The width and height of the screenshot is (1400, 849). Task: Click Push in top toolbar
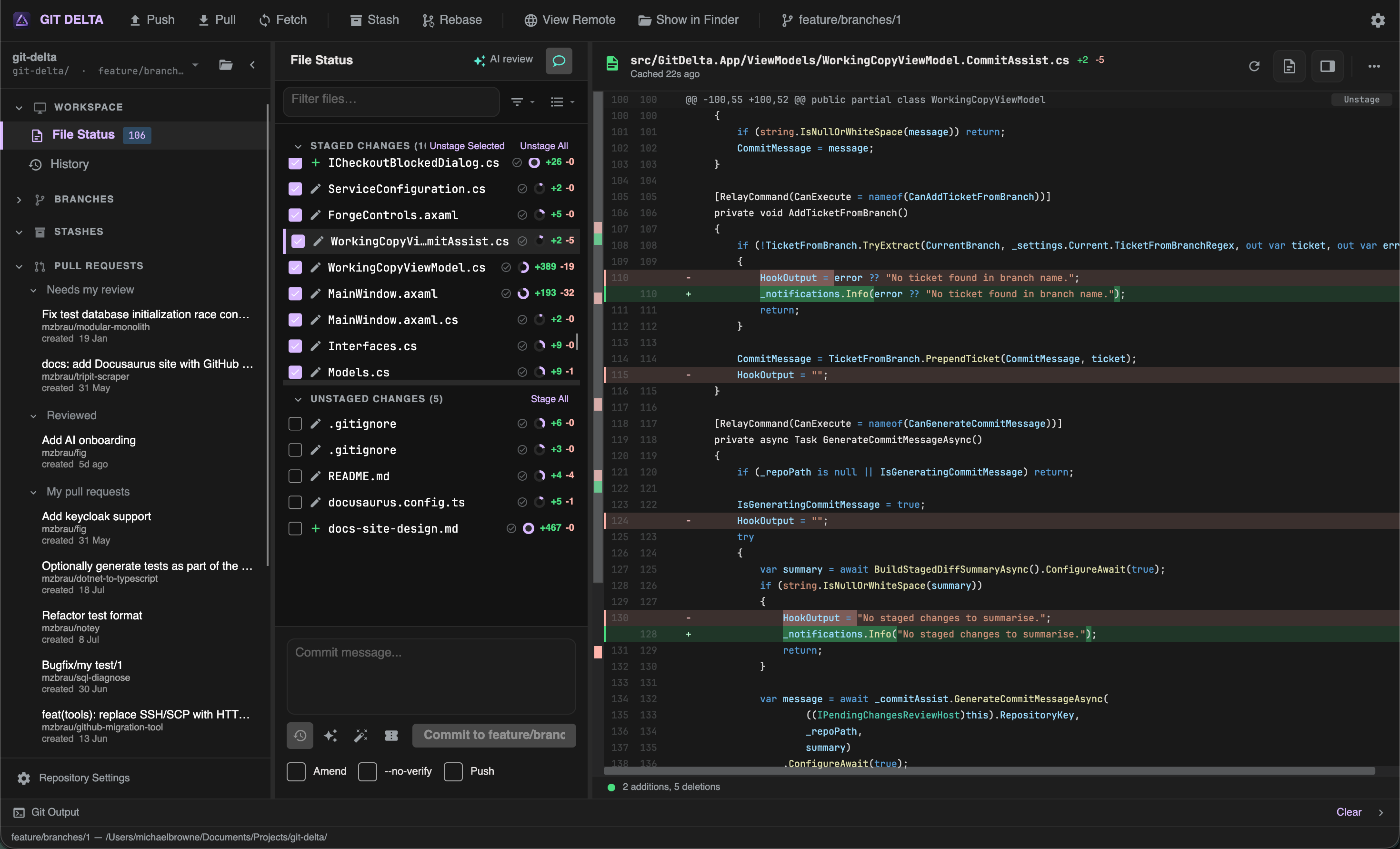(x=152, y=20)
